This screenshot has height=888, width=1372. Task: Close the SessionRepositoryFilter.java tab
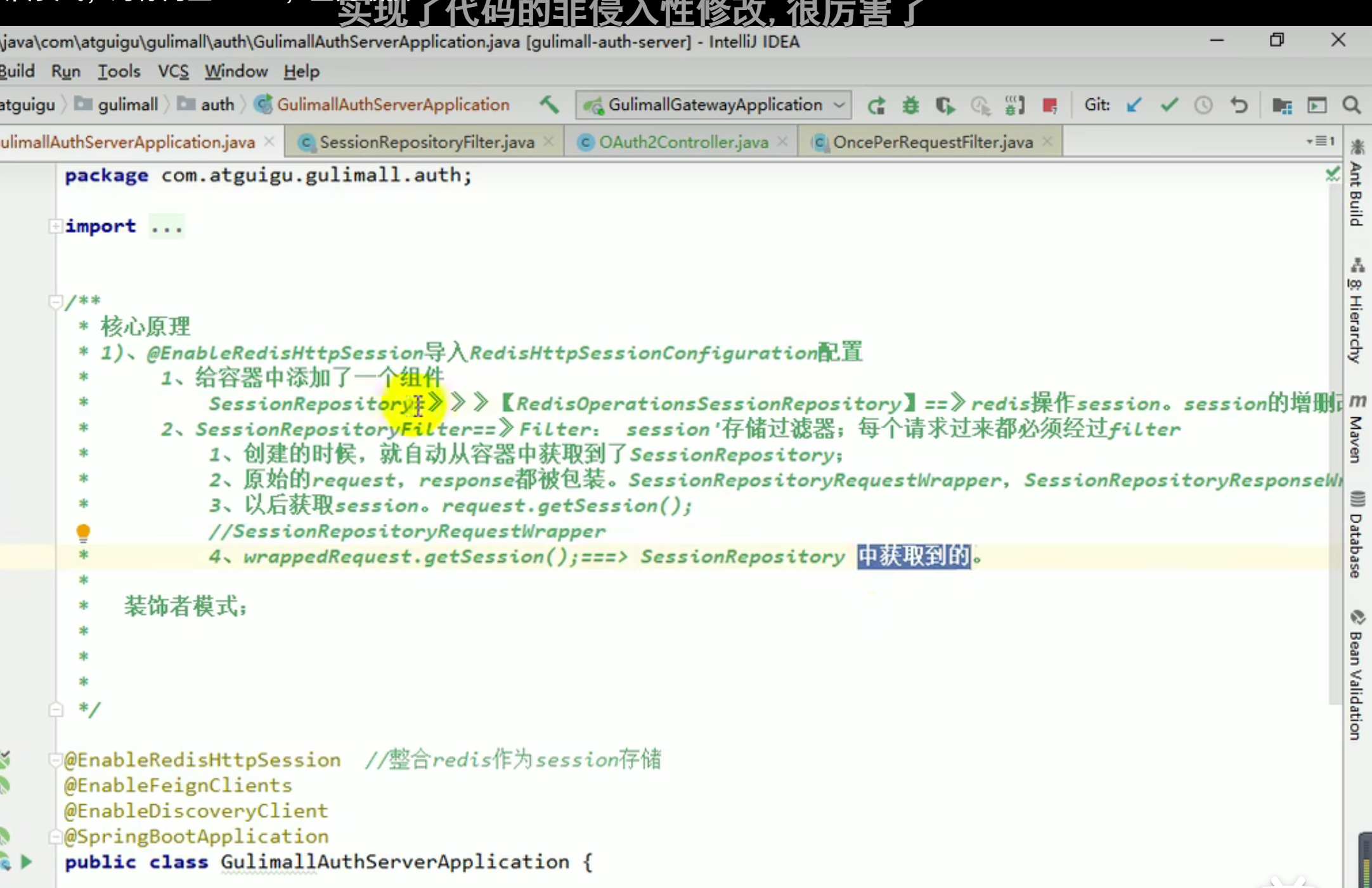pyautogui.click(x=549, y=141)
